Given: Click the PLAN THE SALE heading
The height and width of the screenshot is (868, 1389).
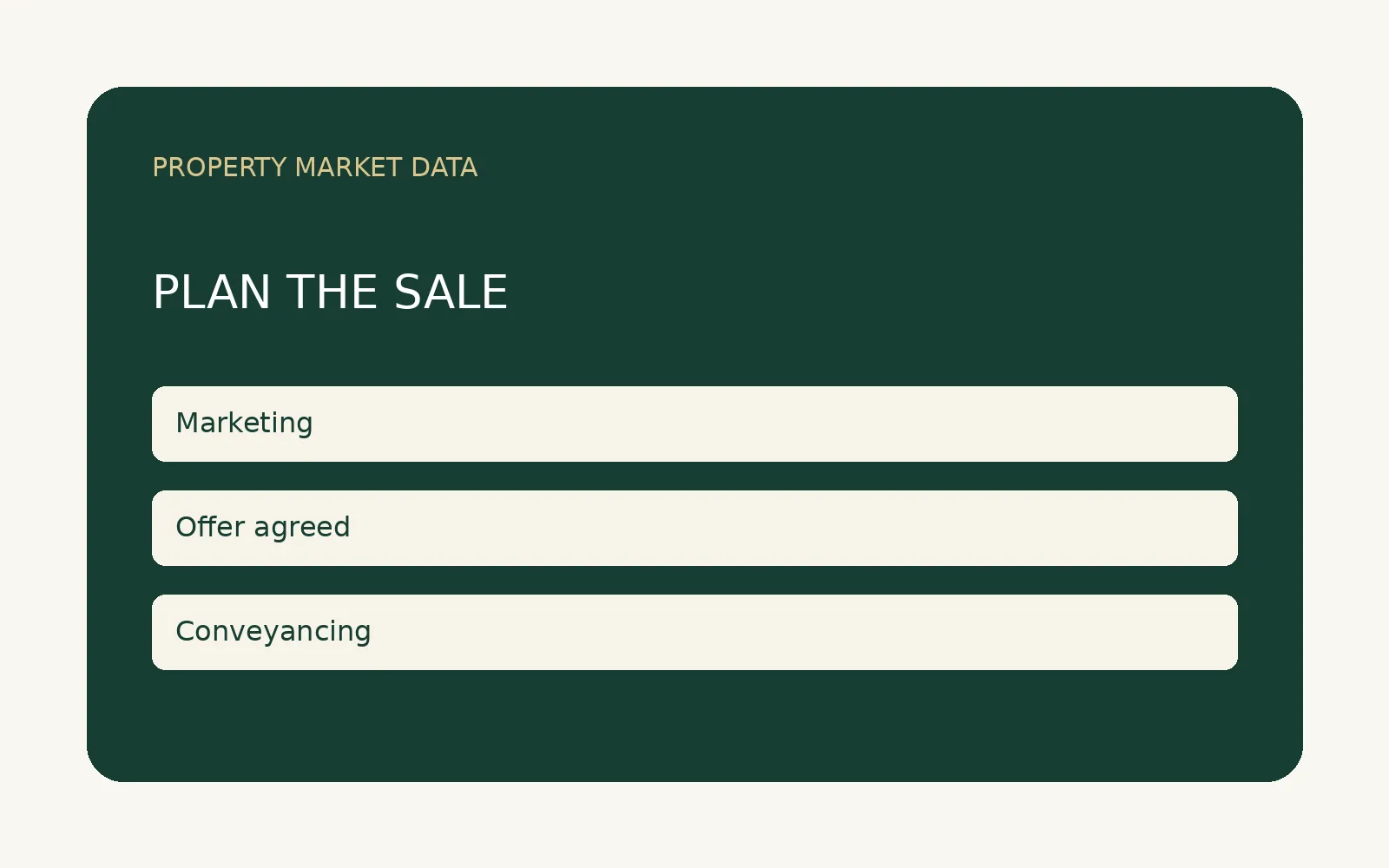Looking at the screenshot, I should pos(330,293).
